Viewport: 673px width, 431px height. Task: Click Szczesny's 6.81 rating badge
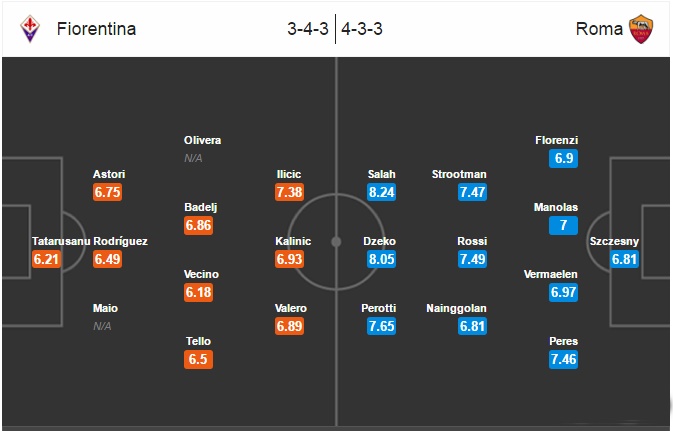[x=624, y=259]
